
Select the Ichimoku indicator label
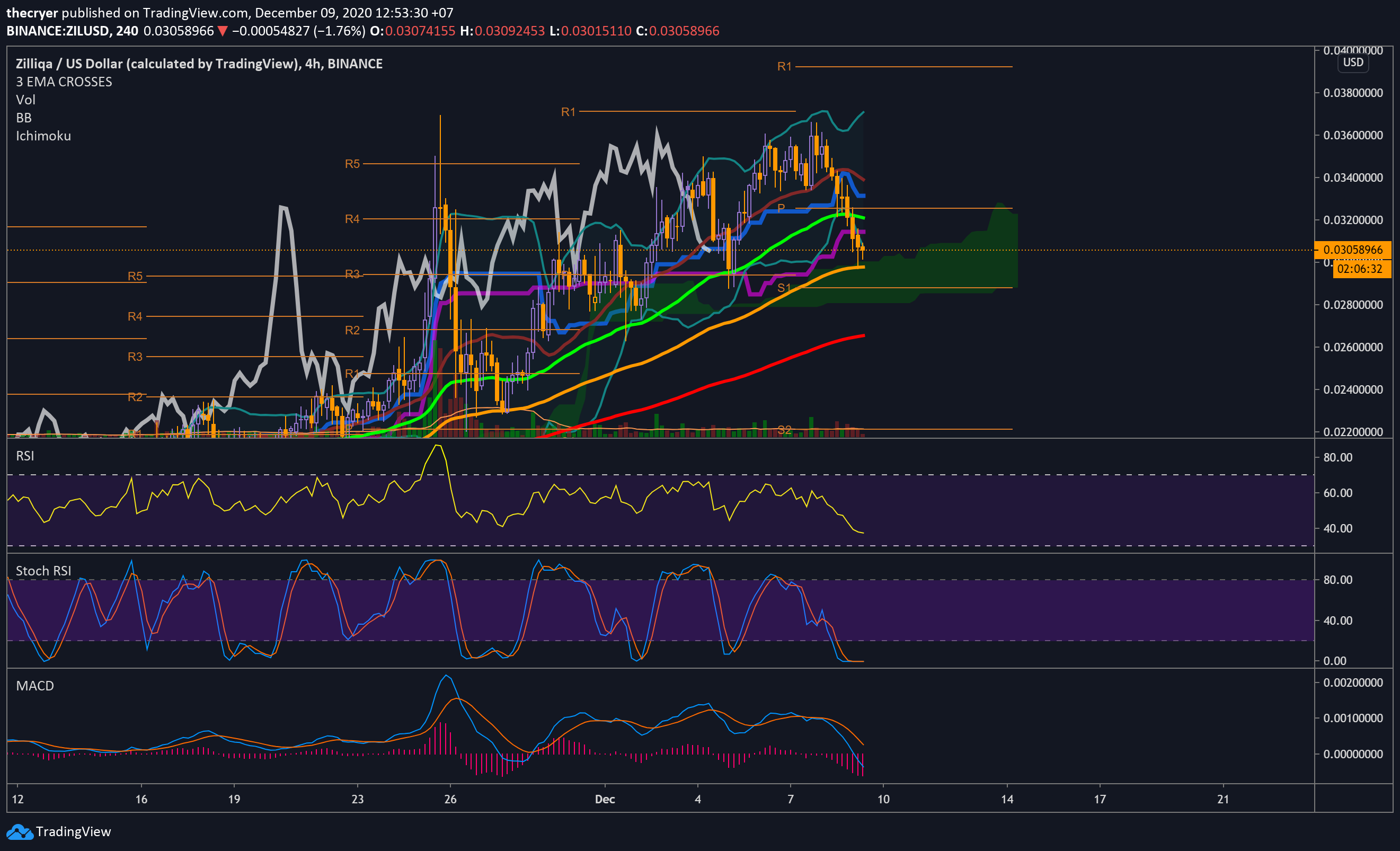(x=43, y=136)
